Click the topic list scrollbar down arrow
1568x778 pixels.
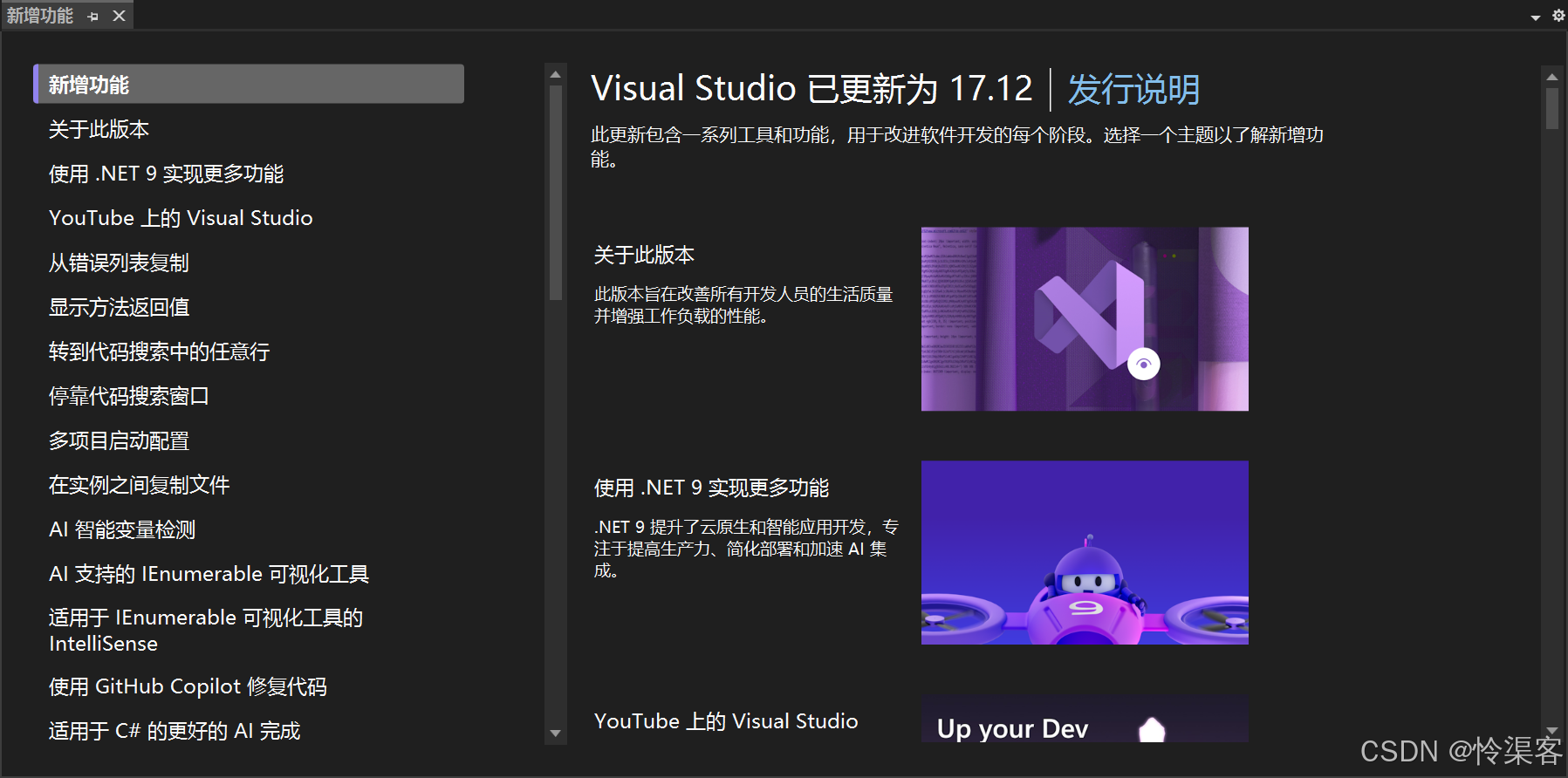(555, 734)
